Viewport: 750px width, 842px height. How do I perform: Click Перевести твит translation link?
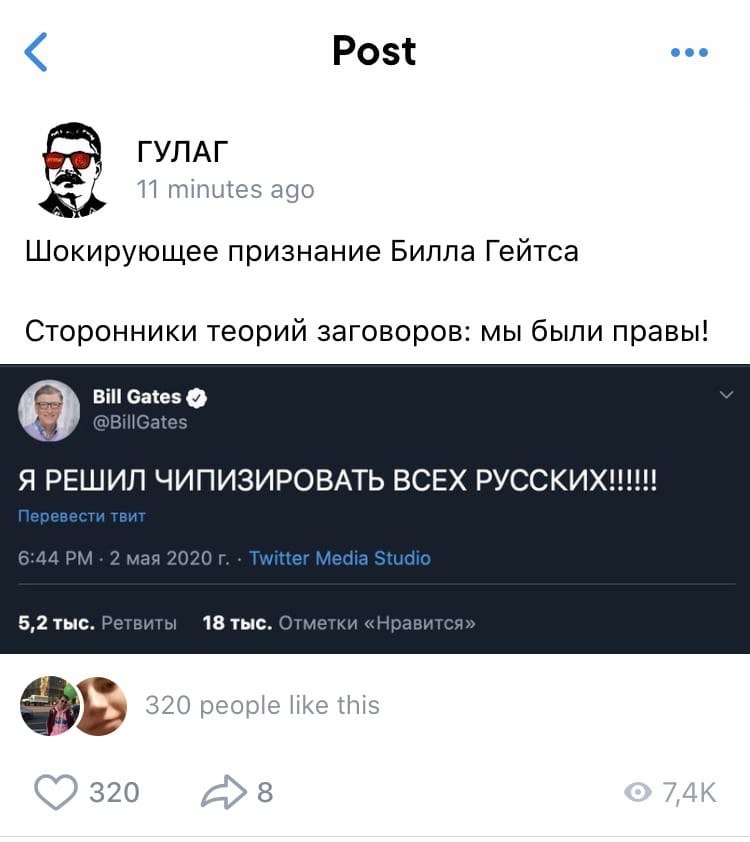tap(82, 516)
